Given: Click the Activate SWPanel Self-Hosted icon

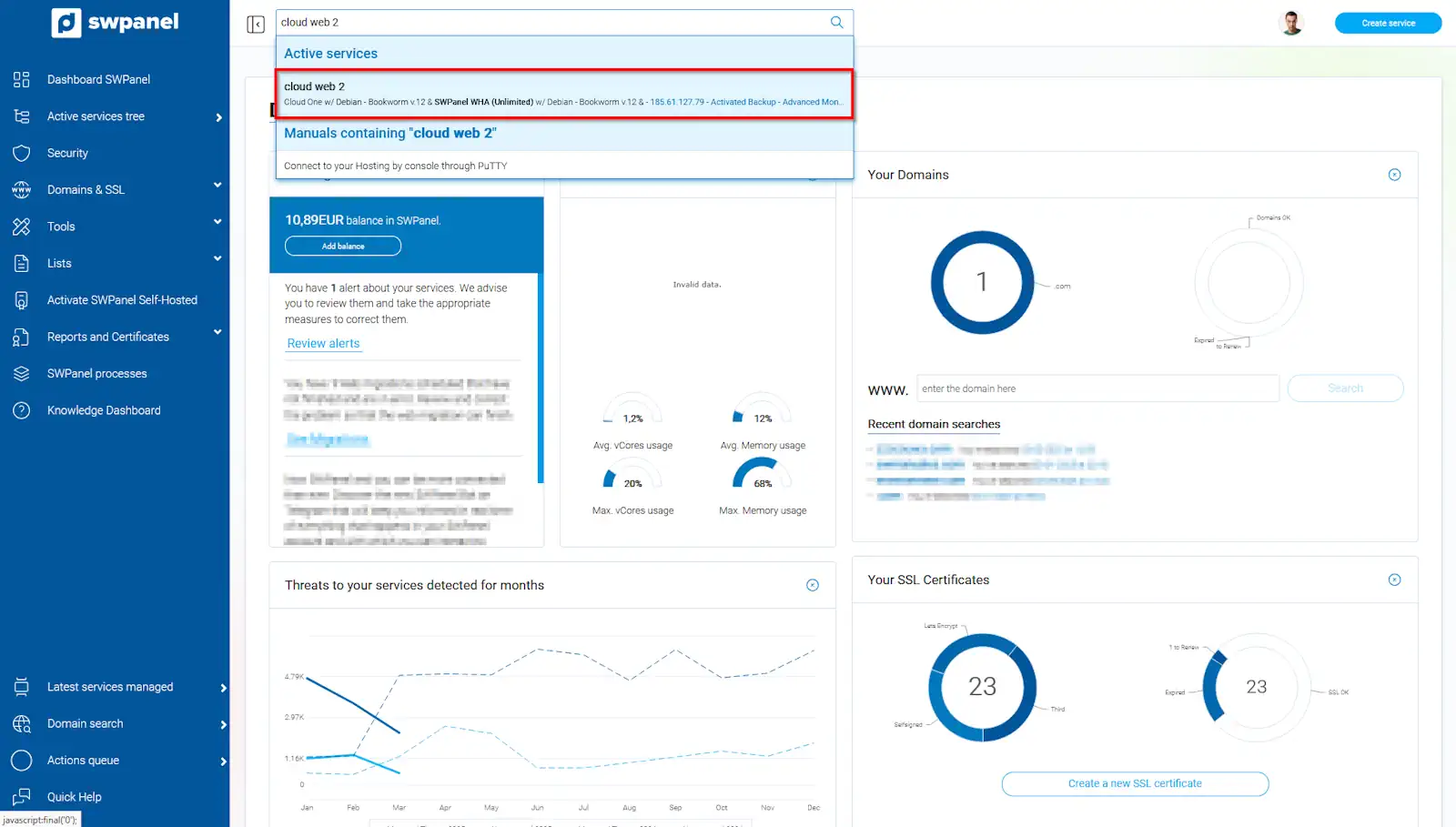Looking at the screenshot, I should click(x=22, y=300).
